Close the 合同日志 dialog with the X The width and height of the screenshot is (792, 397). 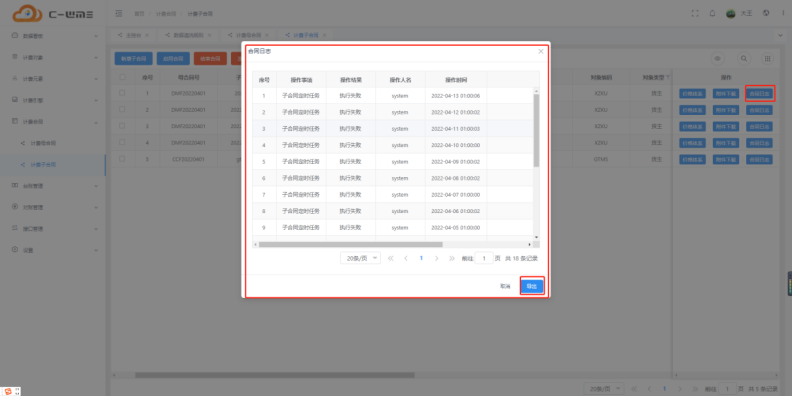540,52
